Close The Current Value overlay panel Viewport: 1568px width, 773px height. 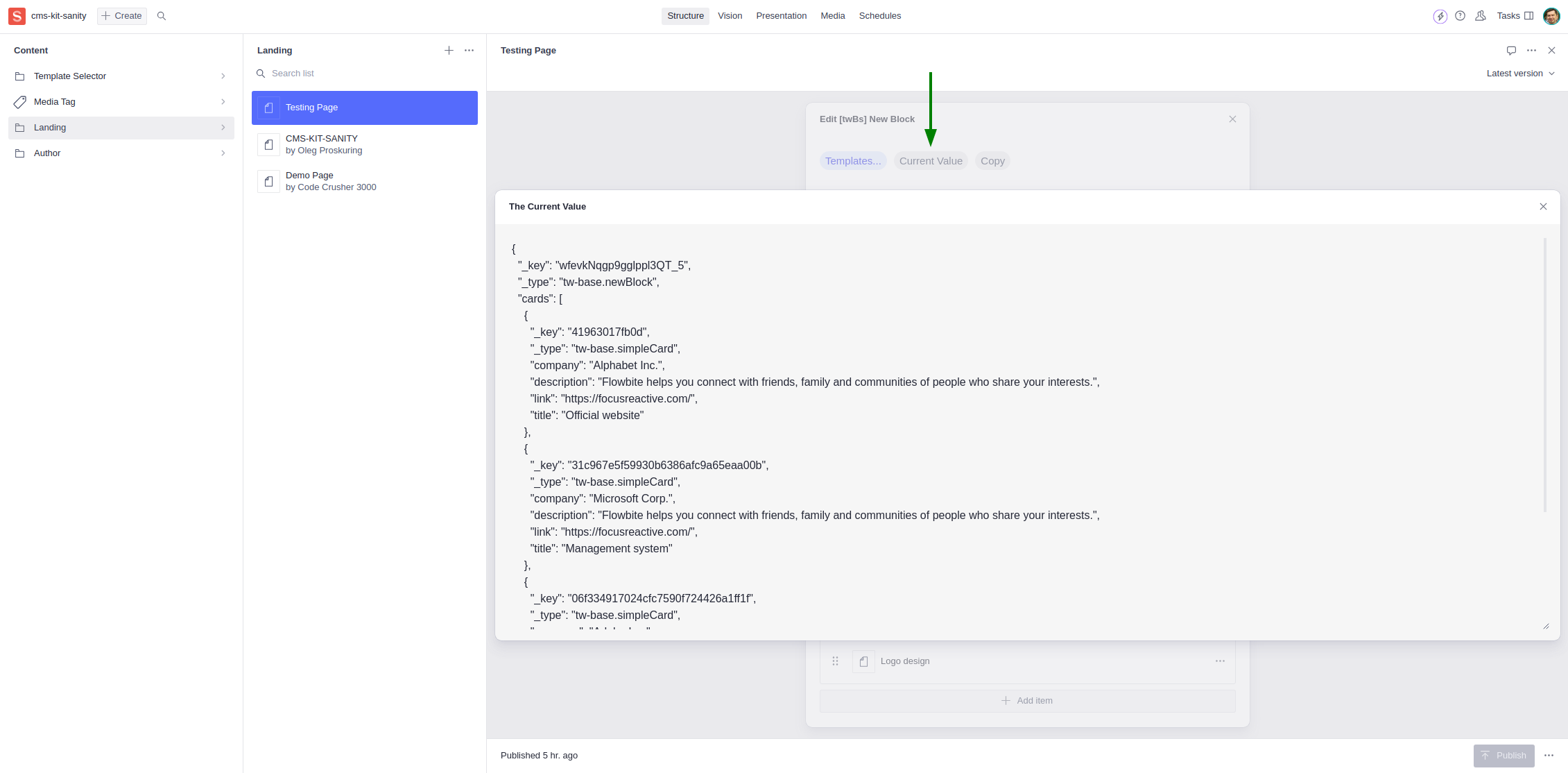[x=1543, y=206]
